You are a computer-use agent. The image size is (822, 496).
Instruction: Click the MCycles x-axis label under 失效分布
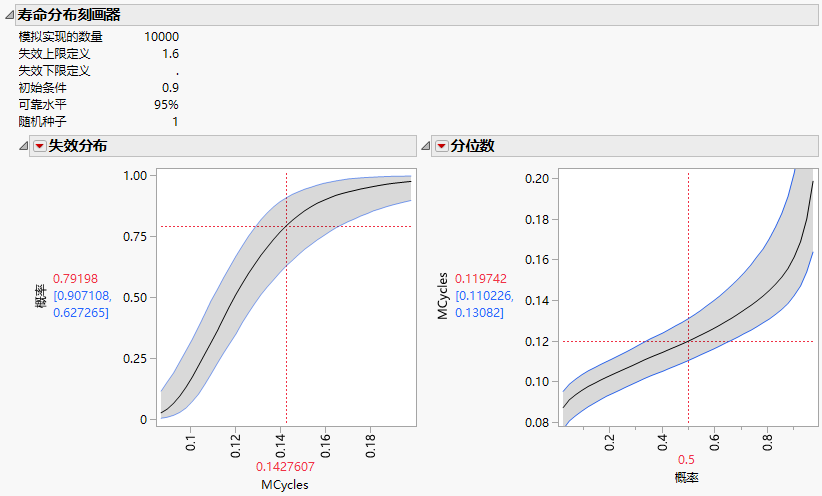pos(285,485)
